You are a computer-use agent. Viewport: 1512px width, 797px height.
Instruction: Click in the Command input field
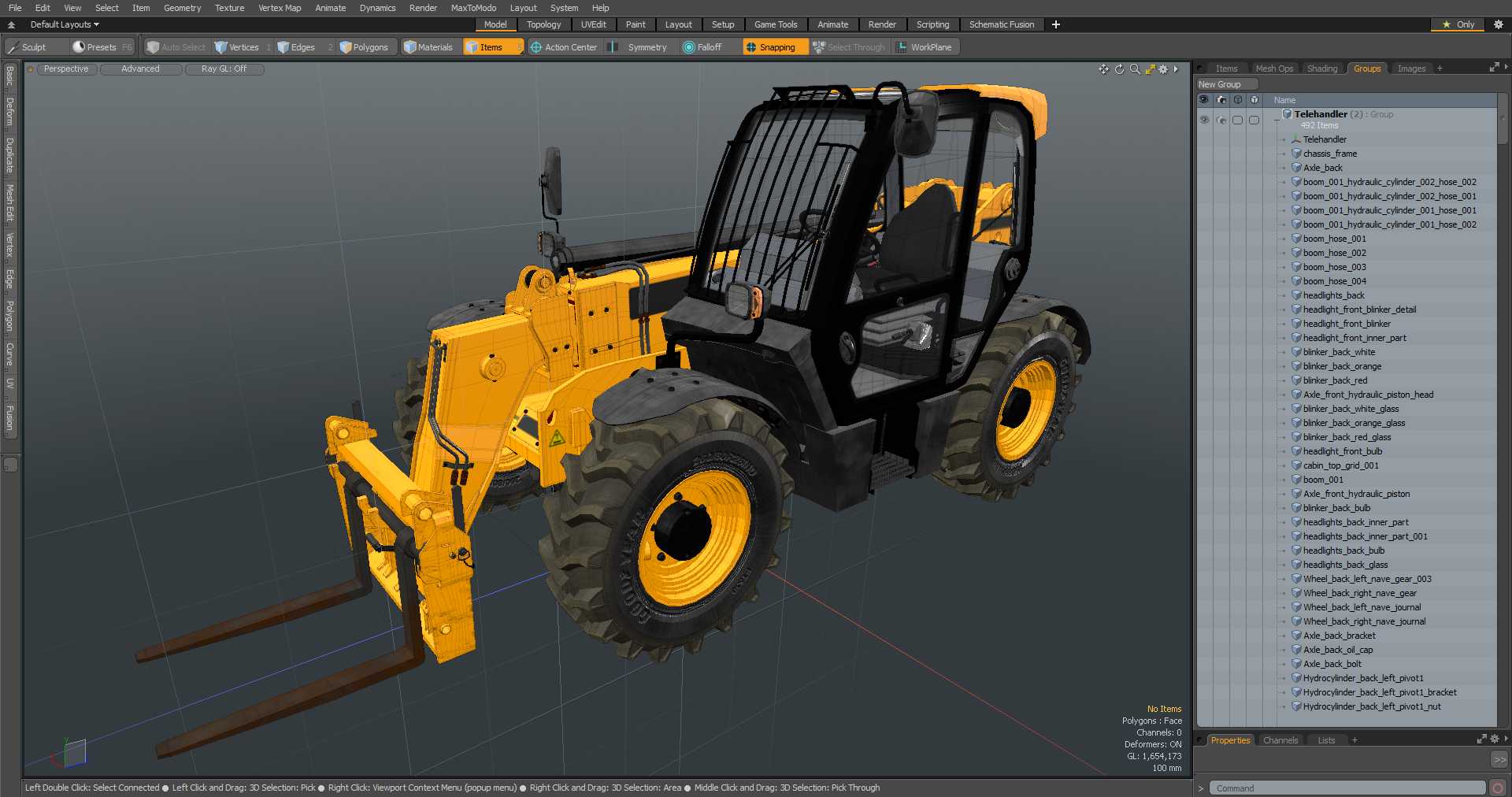(x=1347, y=788)
